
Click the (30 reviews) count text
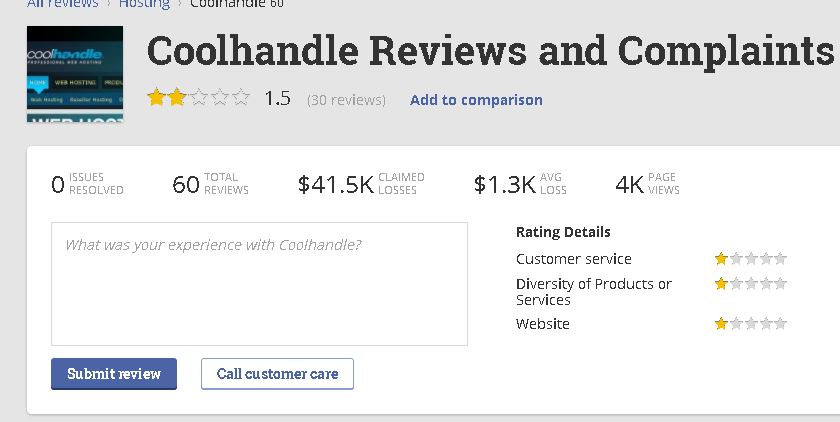coord(347,100)
